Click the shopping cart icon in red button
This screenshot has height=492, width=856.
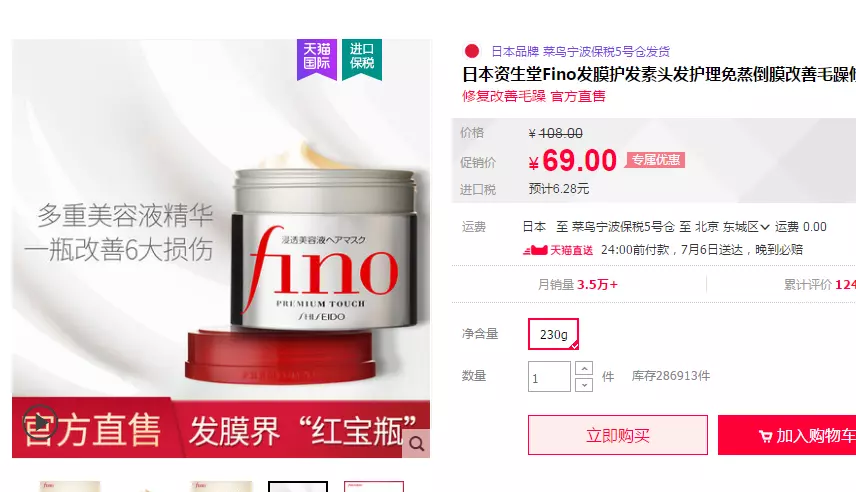[765, 436]
